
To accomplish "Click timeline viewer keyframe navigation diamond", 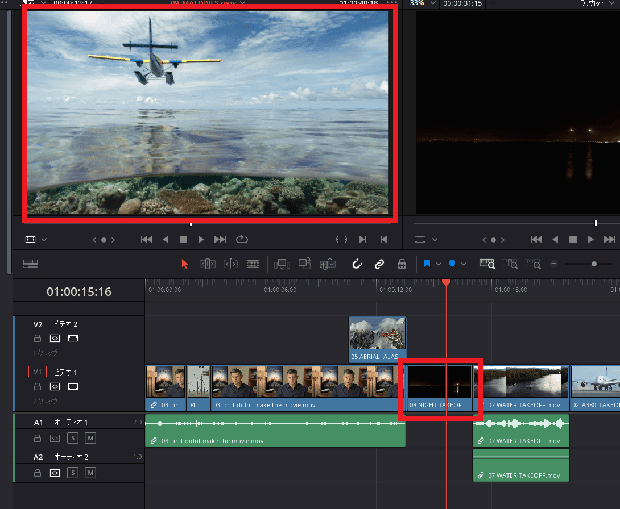I will 493,240.
